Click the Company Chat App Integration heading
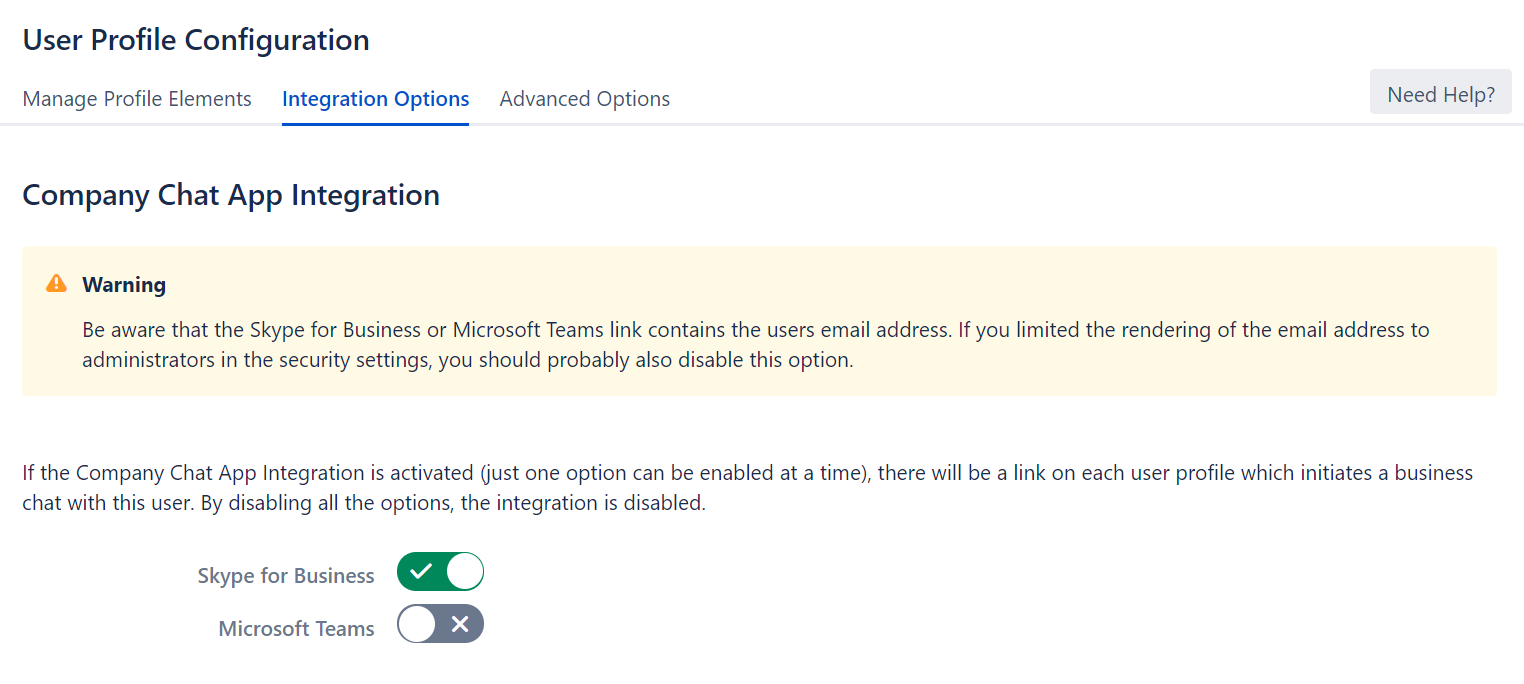Image resolution: width=1524 pixels, height=684 pixels. (231, 195)
